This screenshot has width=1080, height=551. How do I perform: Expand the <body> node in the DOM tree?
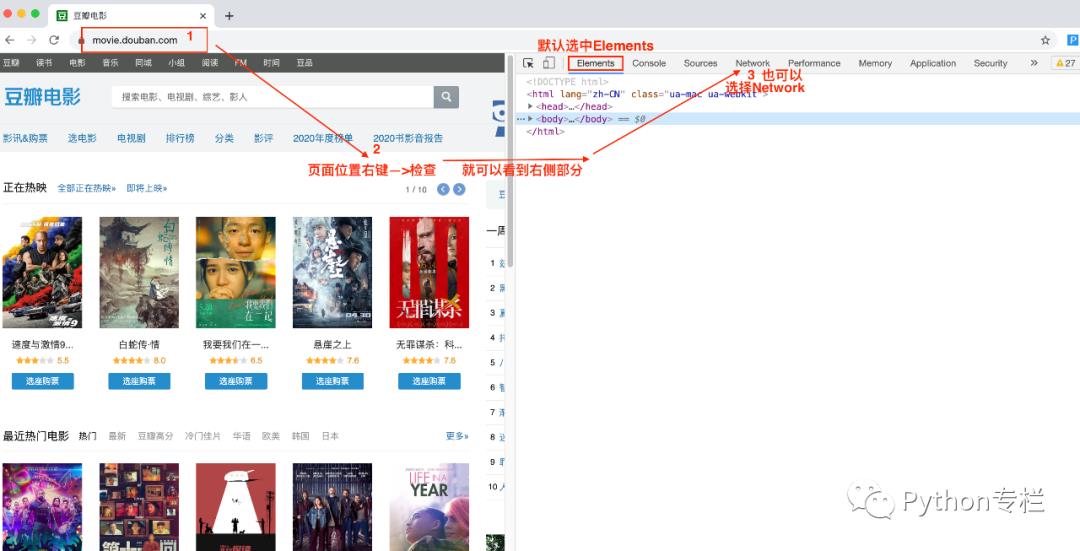pyautogui.click(x=530, y=119)
